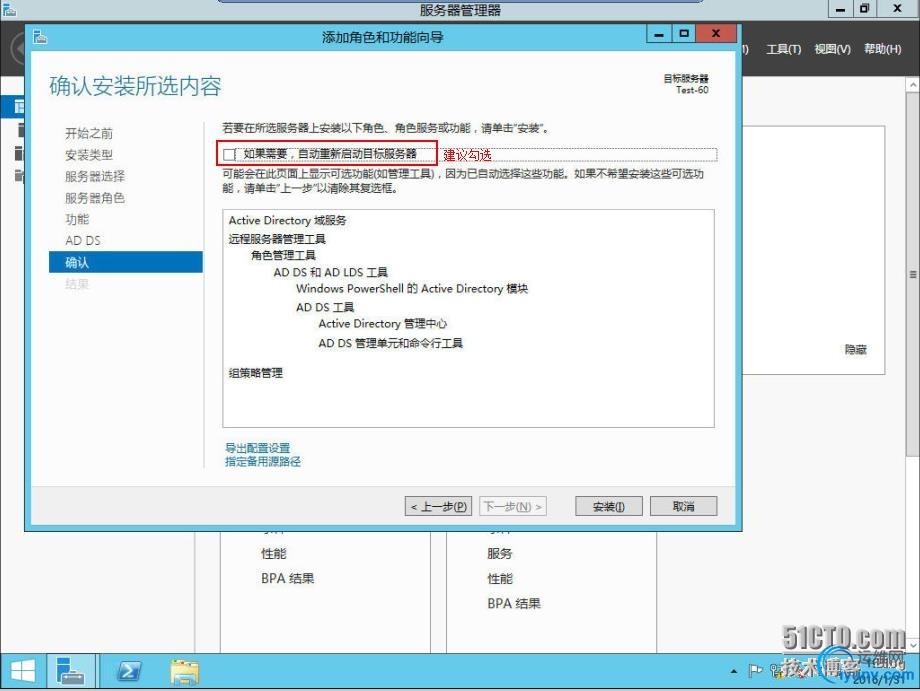Click file services sidebar icon in Server Manager
920x691 pixels.
[19, 175]
